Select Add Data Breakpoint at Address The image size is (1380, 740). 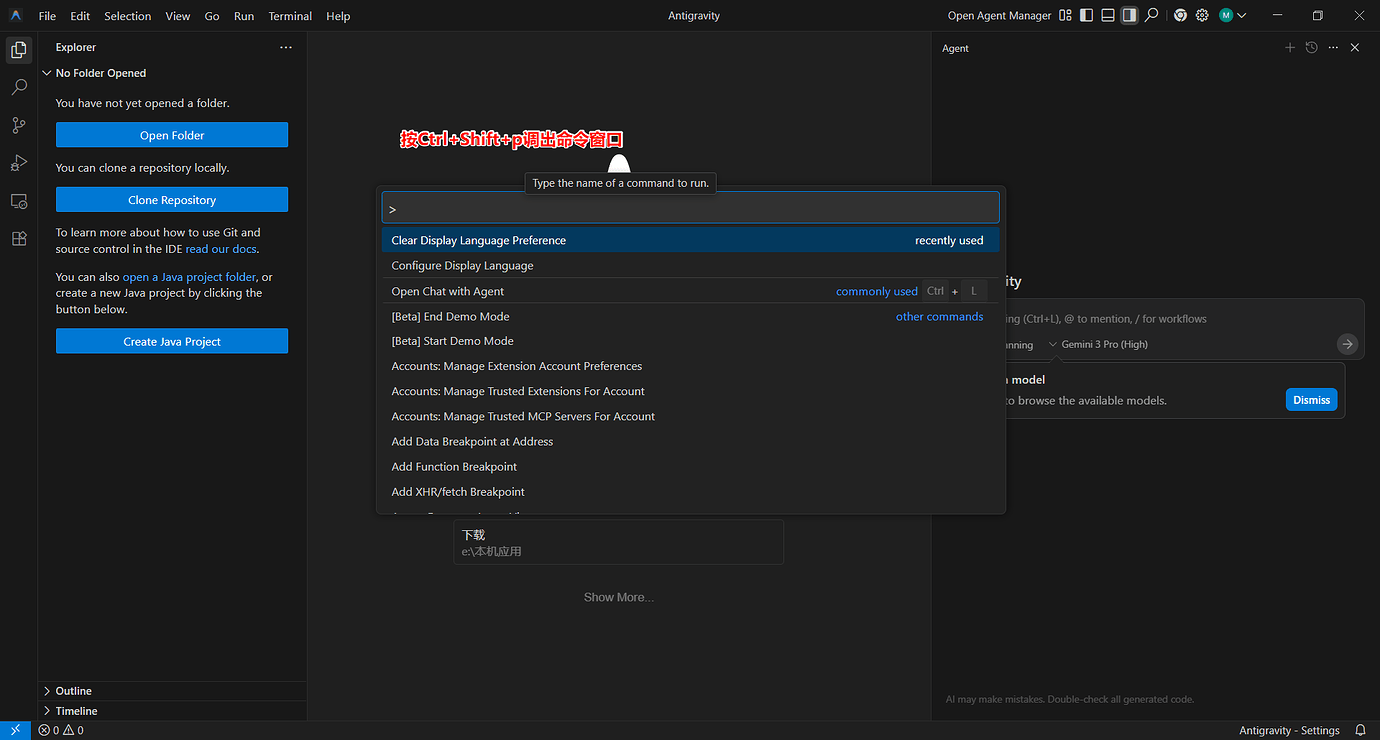coord(690,441)
